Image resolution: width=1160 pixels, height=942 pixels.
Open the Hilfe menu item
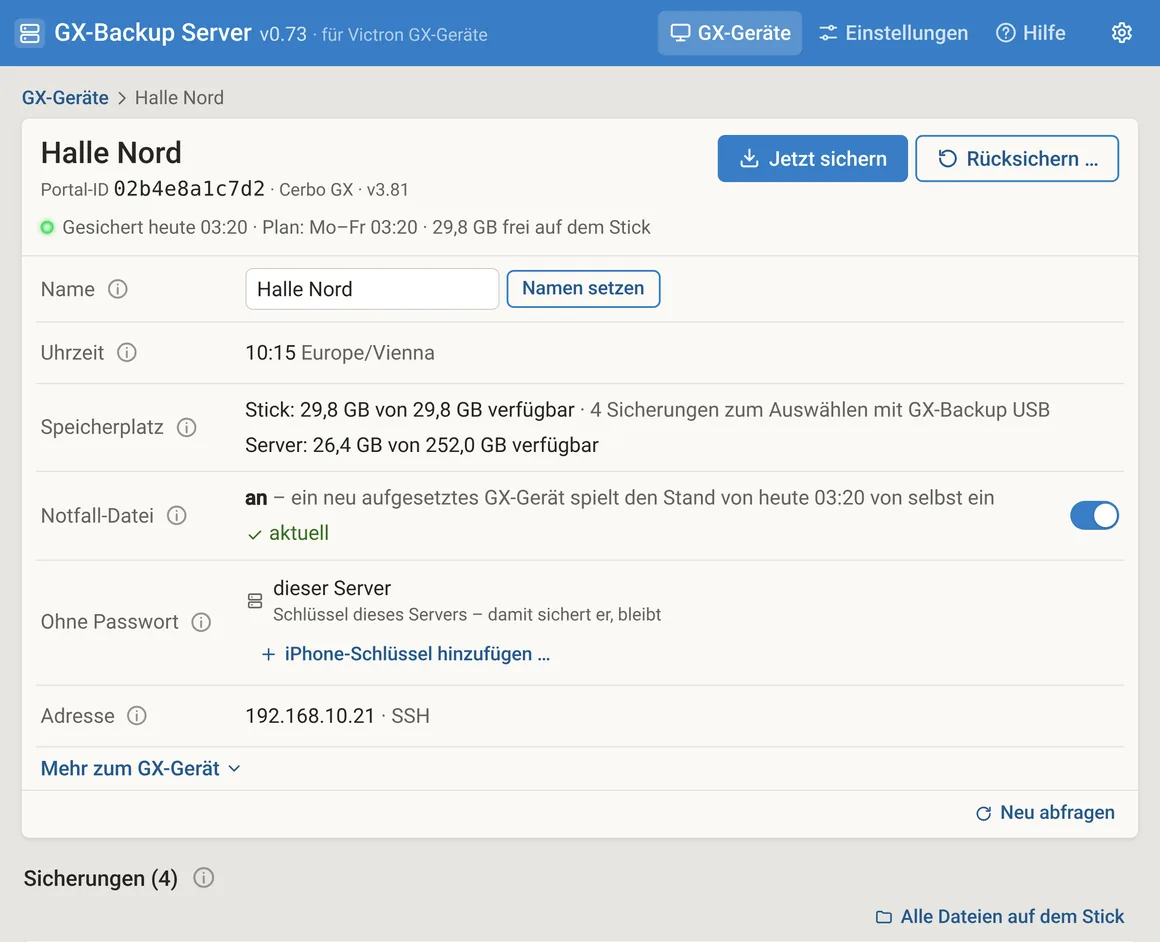click(x=1031, y=33)
